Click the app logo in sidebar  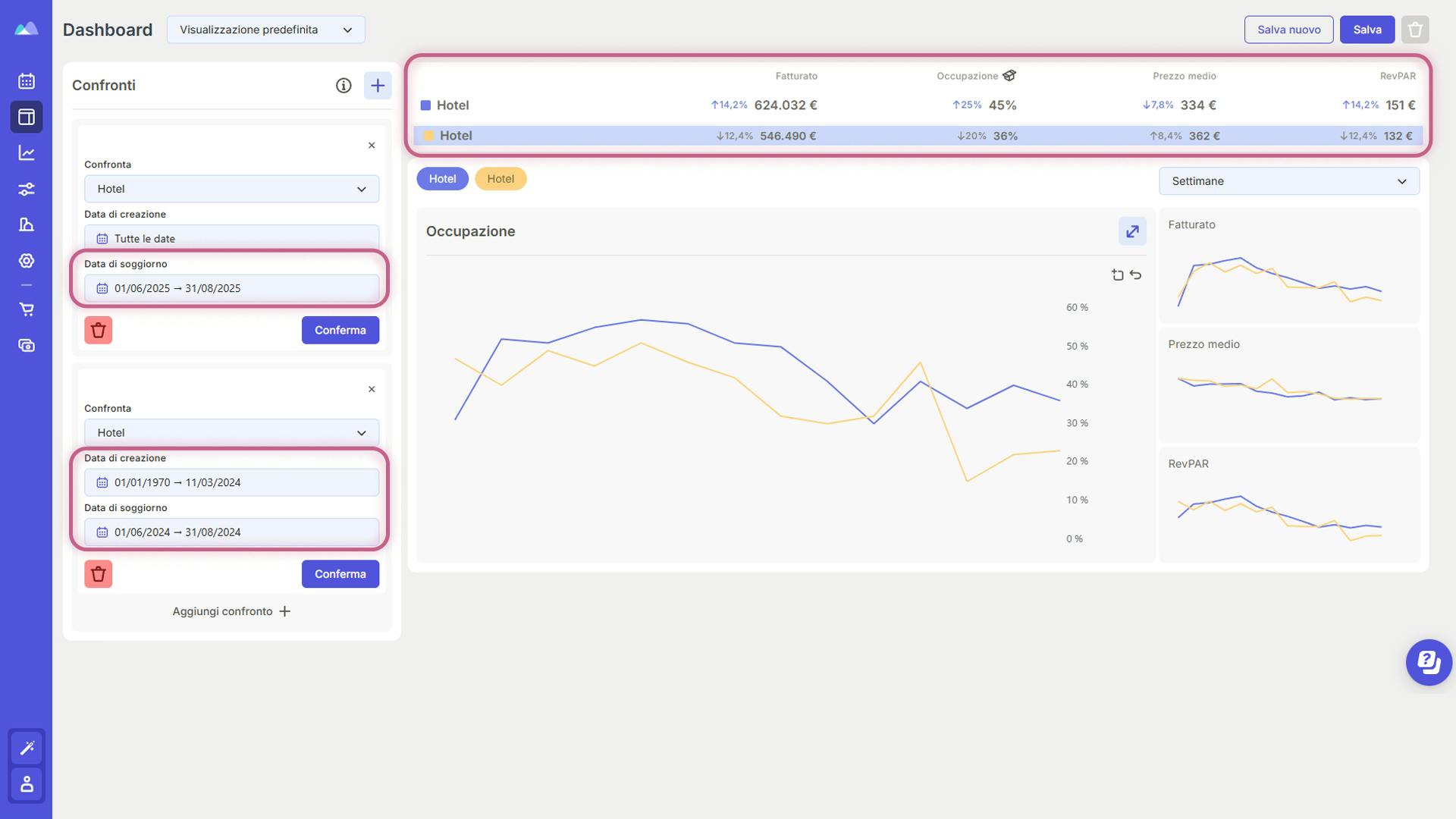click(x=27, y=29)
